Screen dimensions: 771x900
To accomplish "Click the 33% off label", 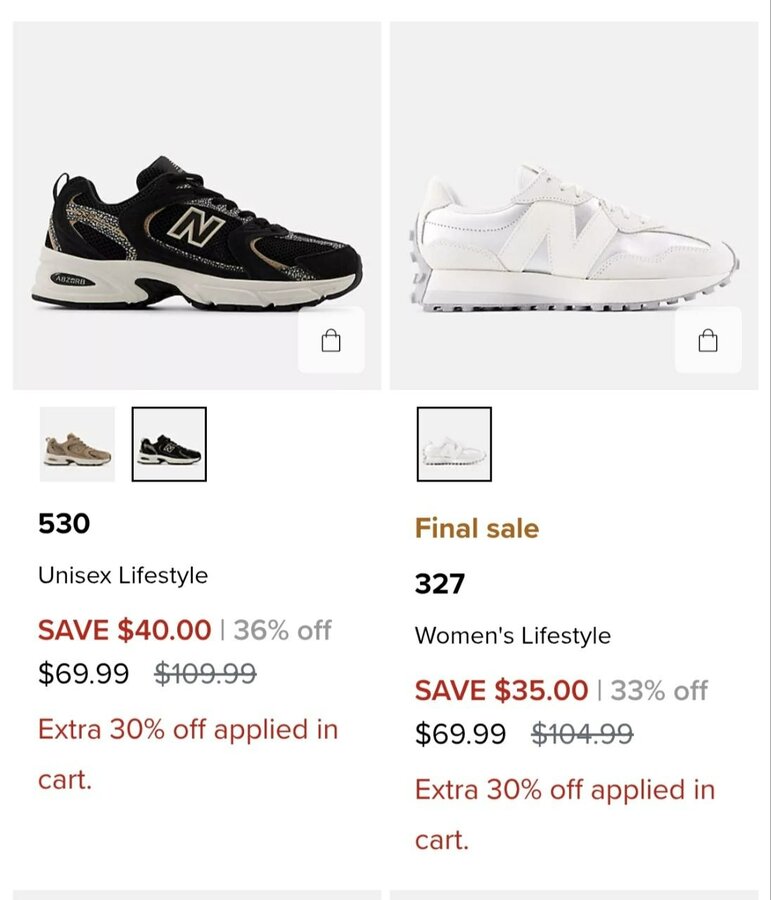I will (659, 690).
